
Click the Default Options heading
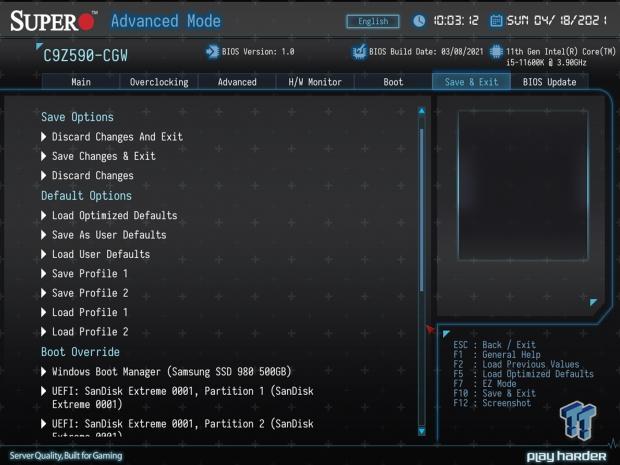(x=86, y=196)
